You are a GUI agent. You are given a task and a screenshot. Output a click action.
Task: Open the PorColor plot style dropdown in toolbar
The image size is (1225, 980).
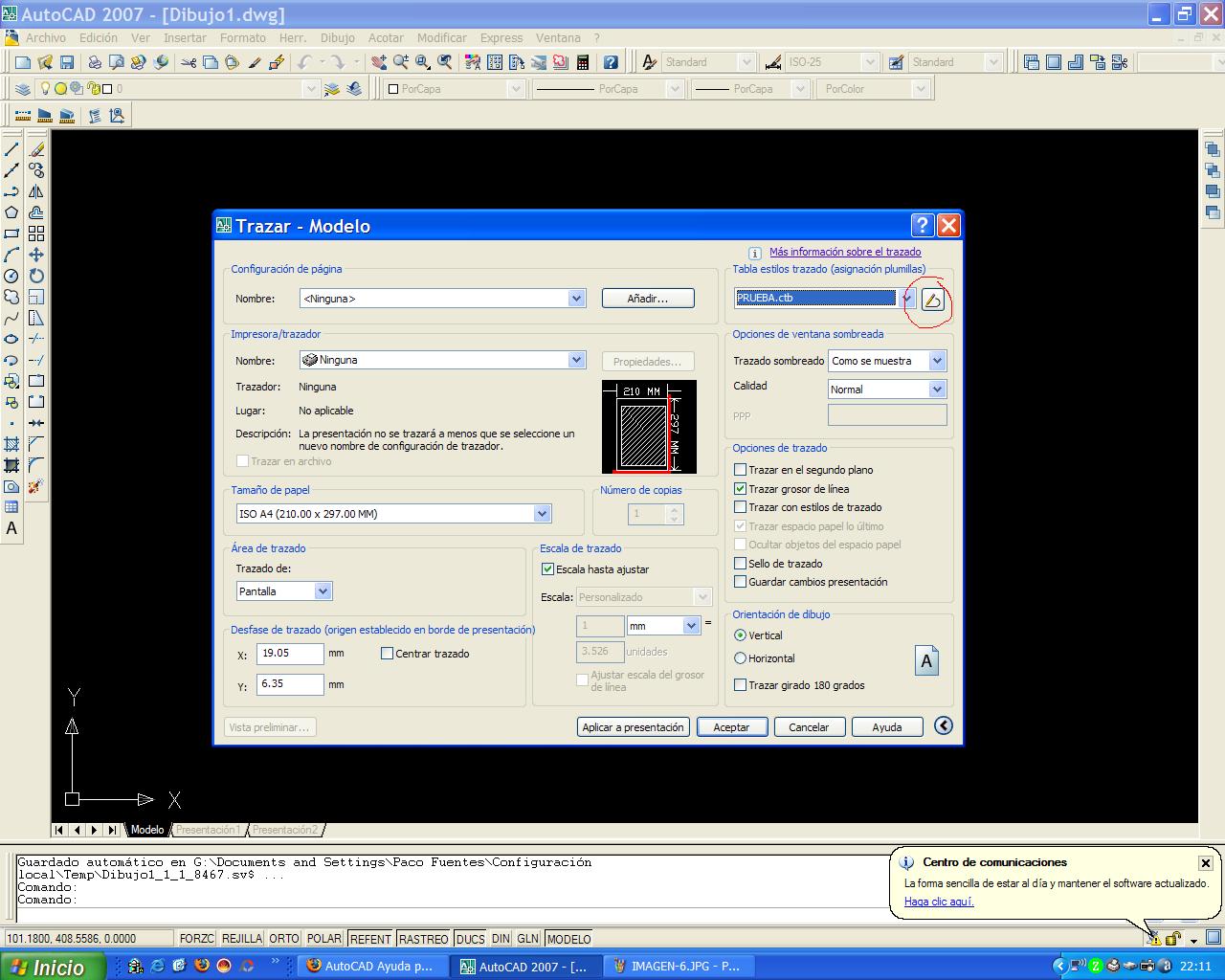click(921, 89)
